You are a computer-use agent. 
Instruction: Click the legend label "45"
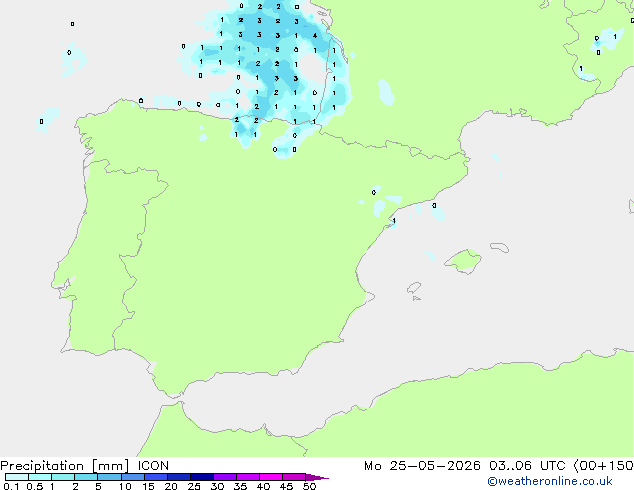coord(286,486)
